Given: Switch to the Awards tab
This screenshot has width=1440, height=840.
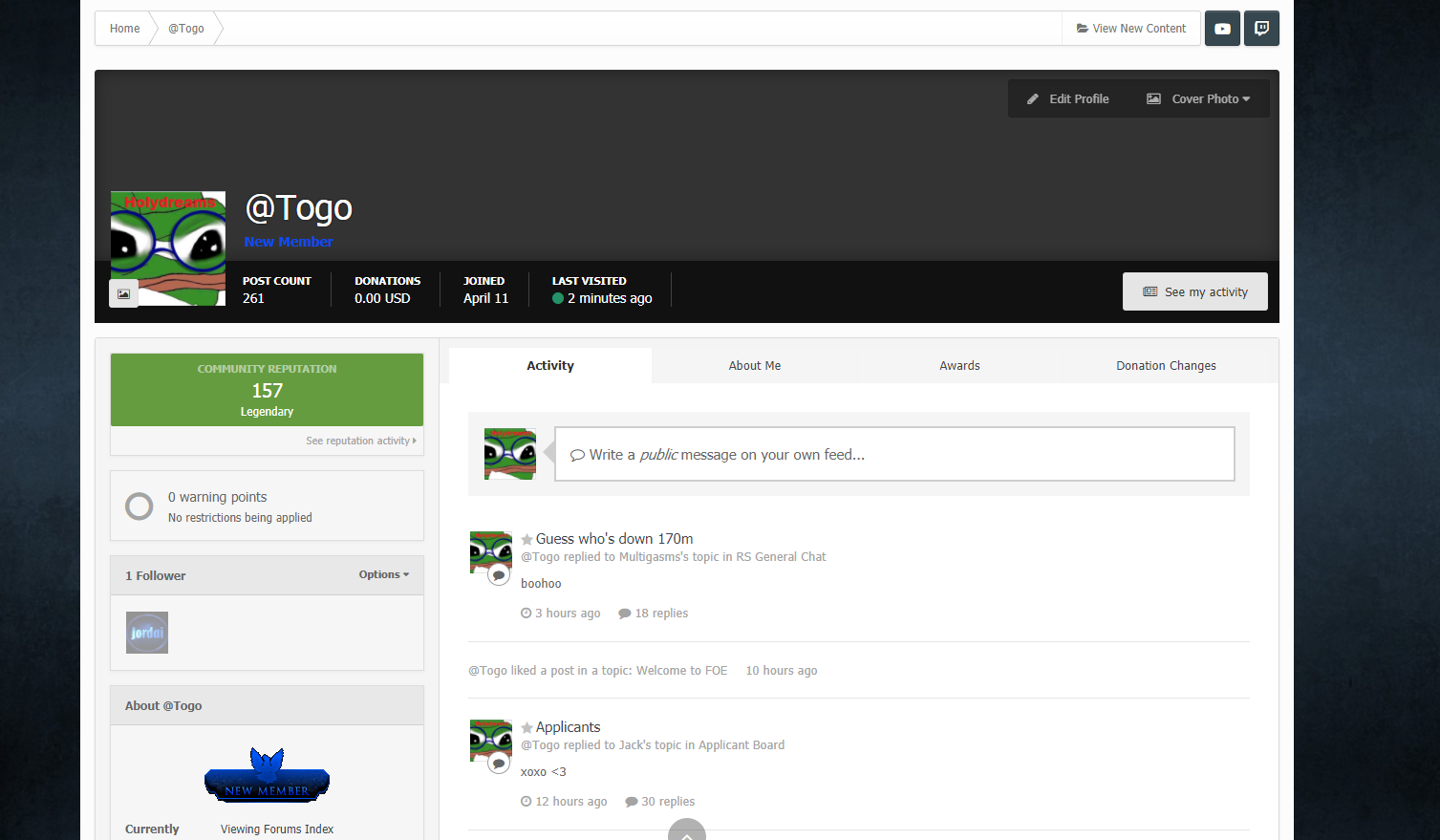Looking at the screenshot, I should click(959, 365).
